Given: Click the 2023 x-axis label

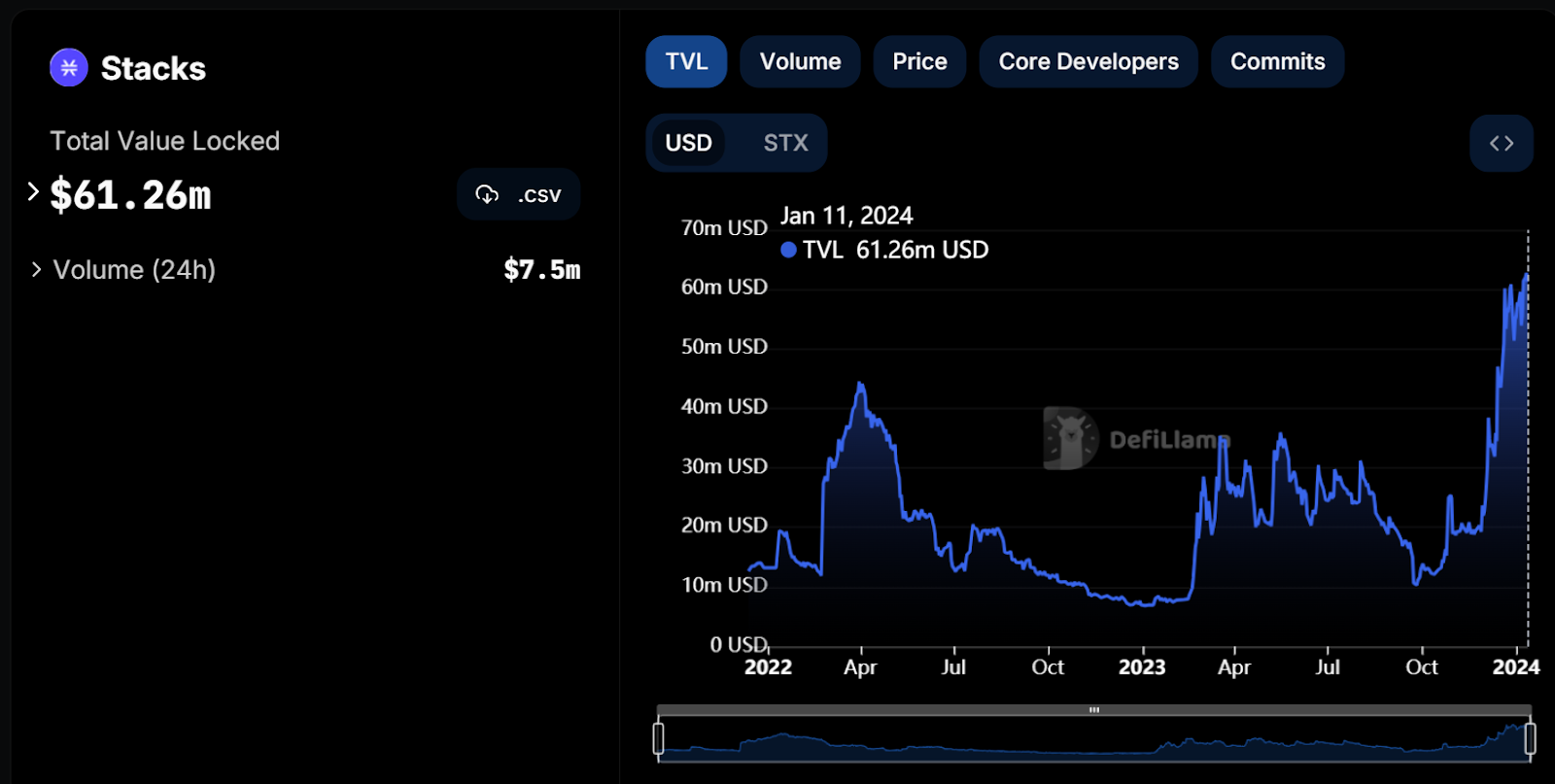Looking at the screenshot, I should click(x=1142, y=666).
